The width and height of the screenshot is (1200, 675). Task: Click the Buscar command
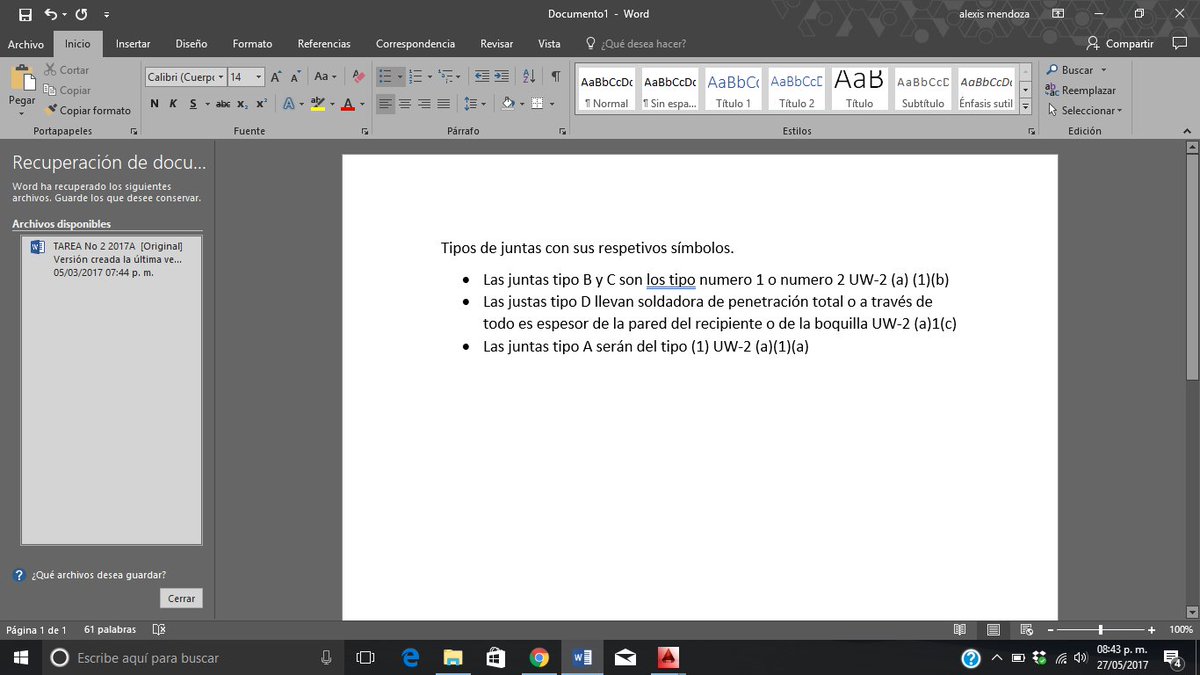(x=1076, y=70)
